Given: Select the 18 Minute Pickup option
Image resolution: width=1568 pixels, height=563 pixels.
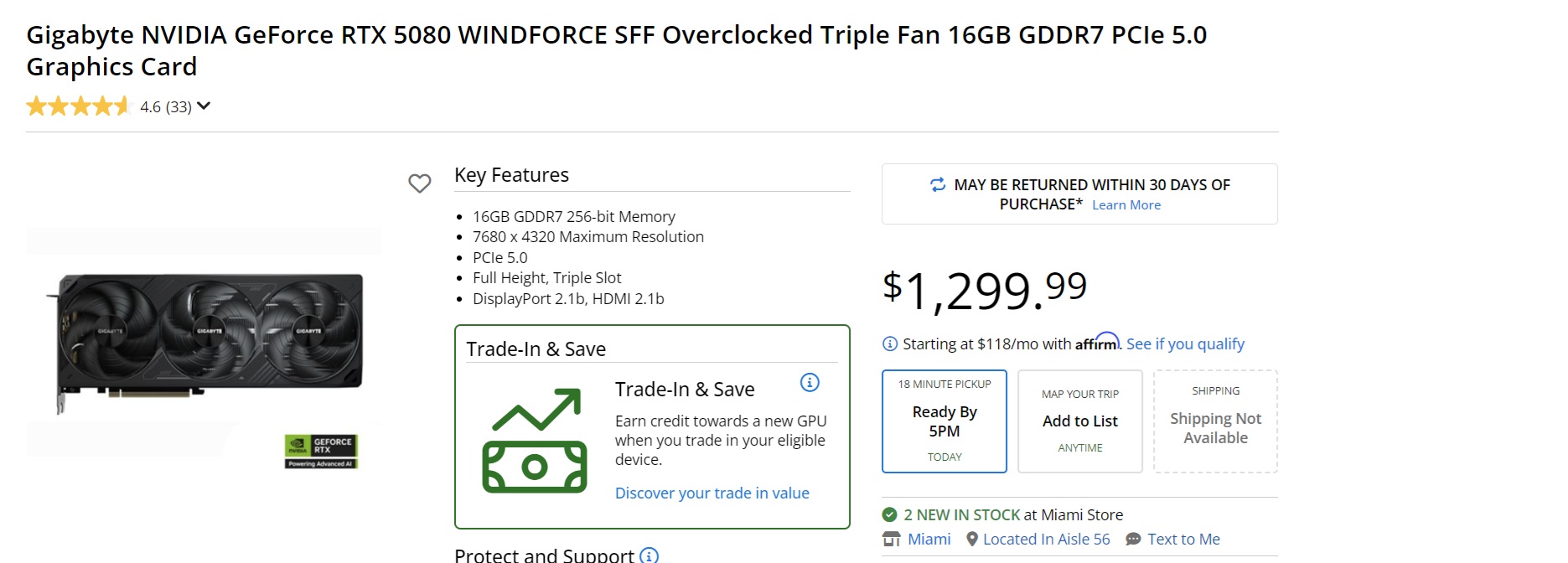Looking at the screenshot, I should pos(944,421).
